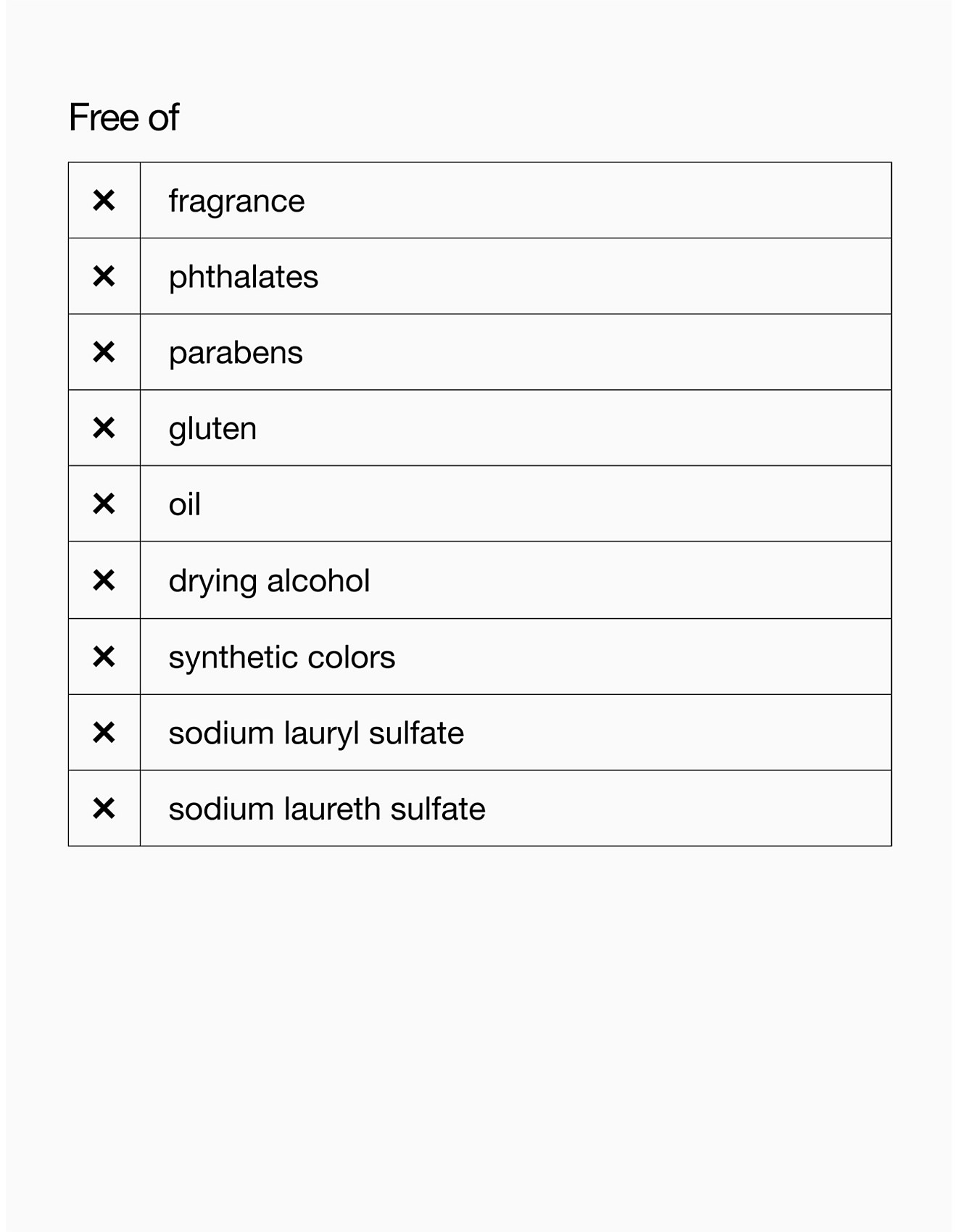Click the X icon for drying alcohol
This screenshot has height=1232, width=957.
(x=104, y=580)
